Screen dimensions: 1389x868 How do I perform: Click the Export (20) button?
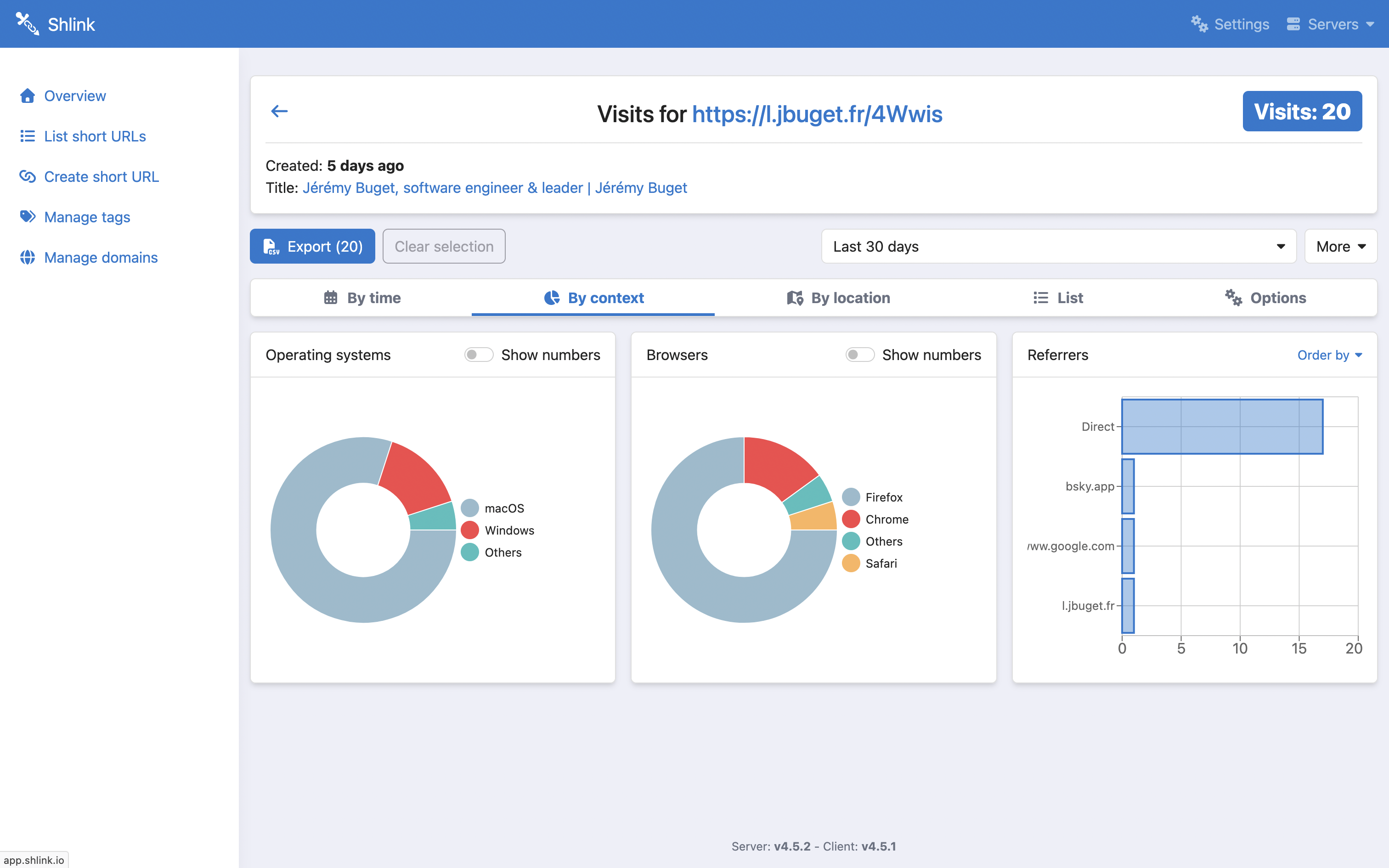click(x=312, y=246)
